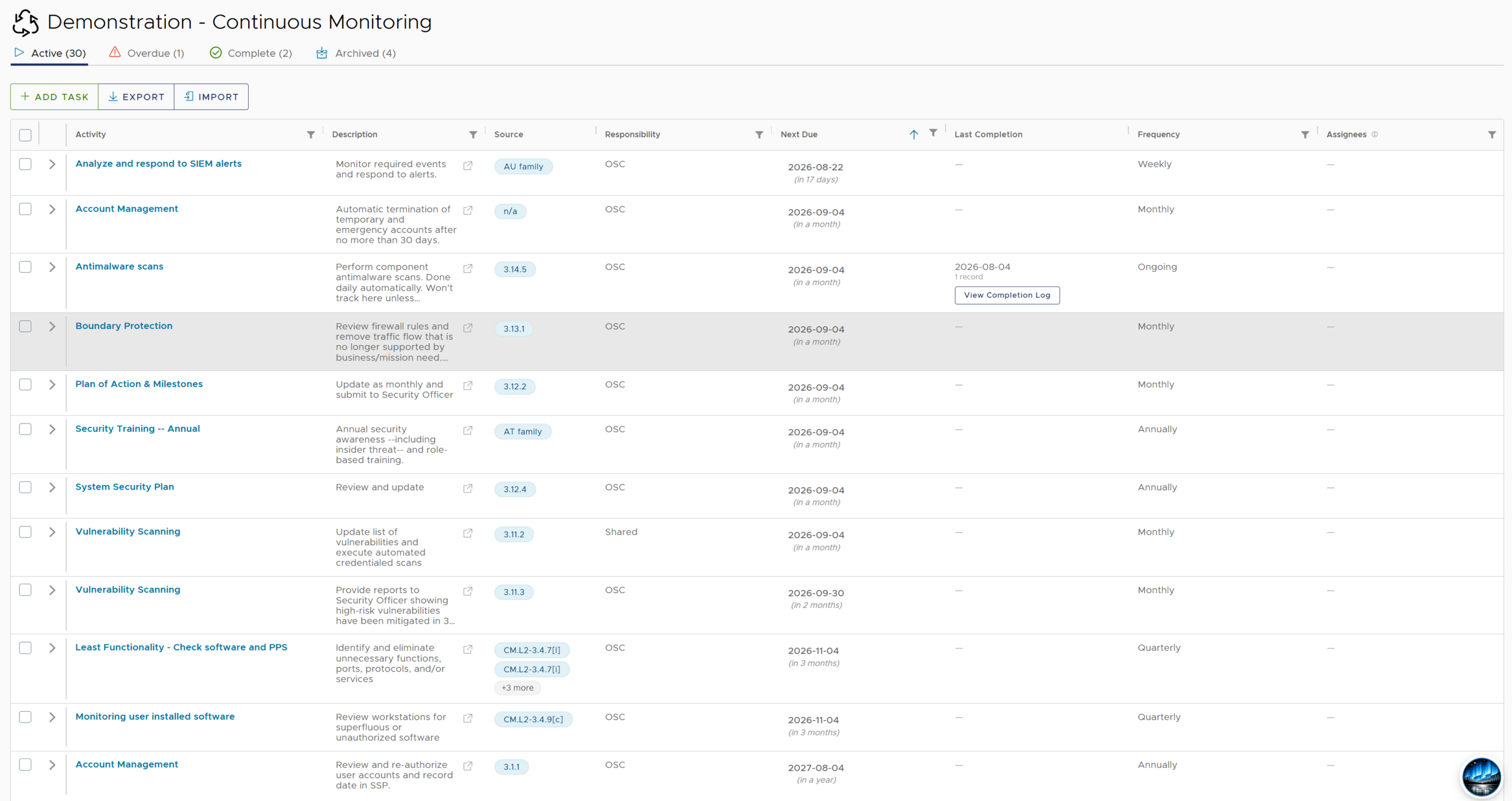Viewport: 1512px width, 801px height.
Task: Check the Analyze and respond to SIEM alerts row
Action: 25,164
